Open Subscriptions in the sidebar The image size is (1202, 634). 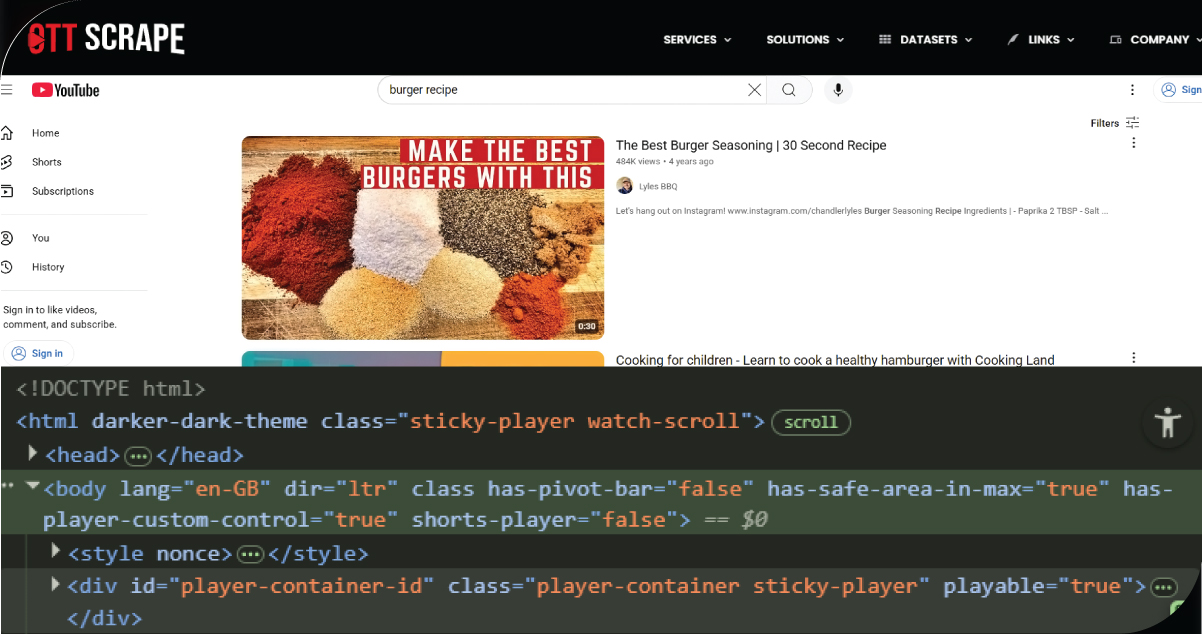(x=62, y=191)
